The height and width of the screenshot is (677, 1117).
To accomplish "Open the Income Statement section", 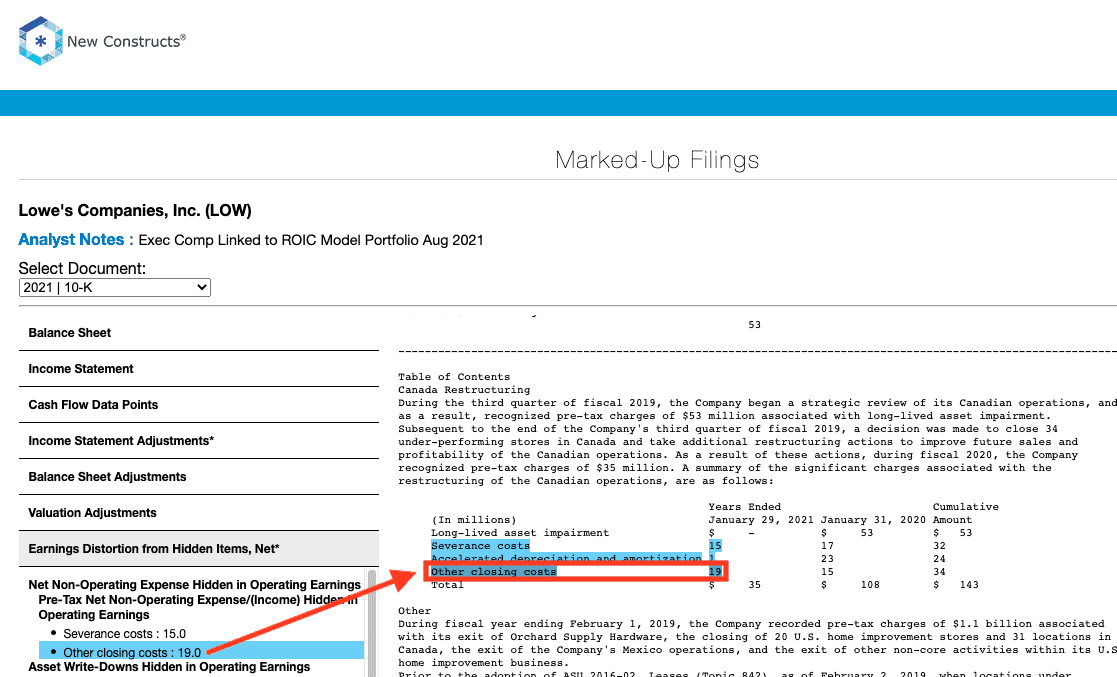I will pos(199,369).
